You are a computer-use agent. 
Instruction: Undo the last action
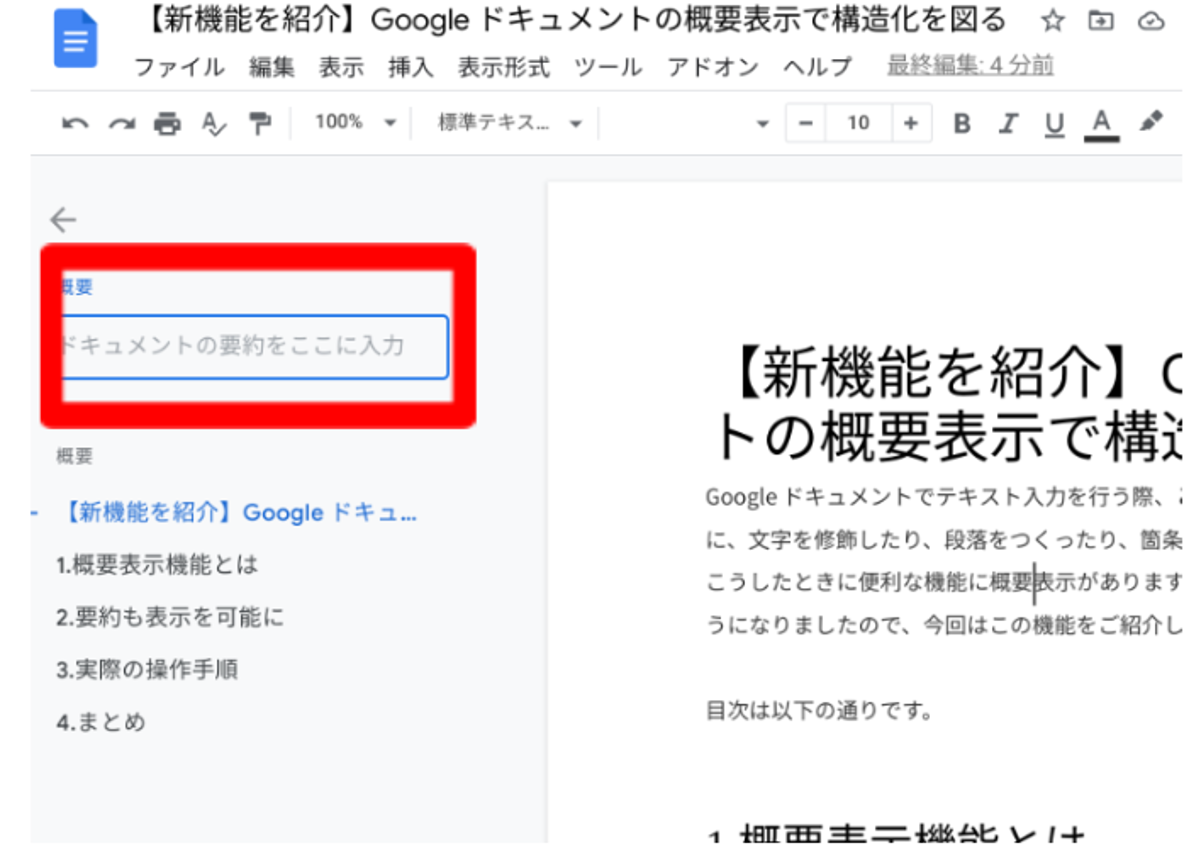[x=75, y=123]
